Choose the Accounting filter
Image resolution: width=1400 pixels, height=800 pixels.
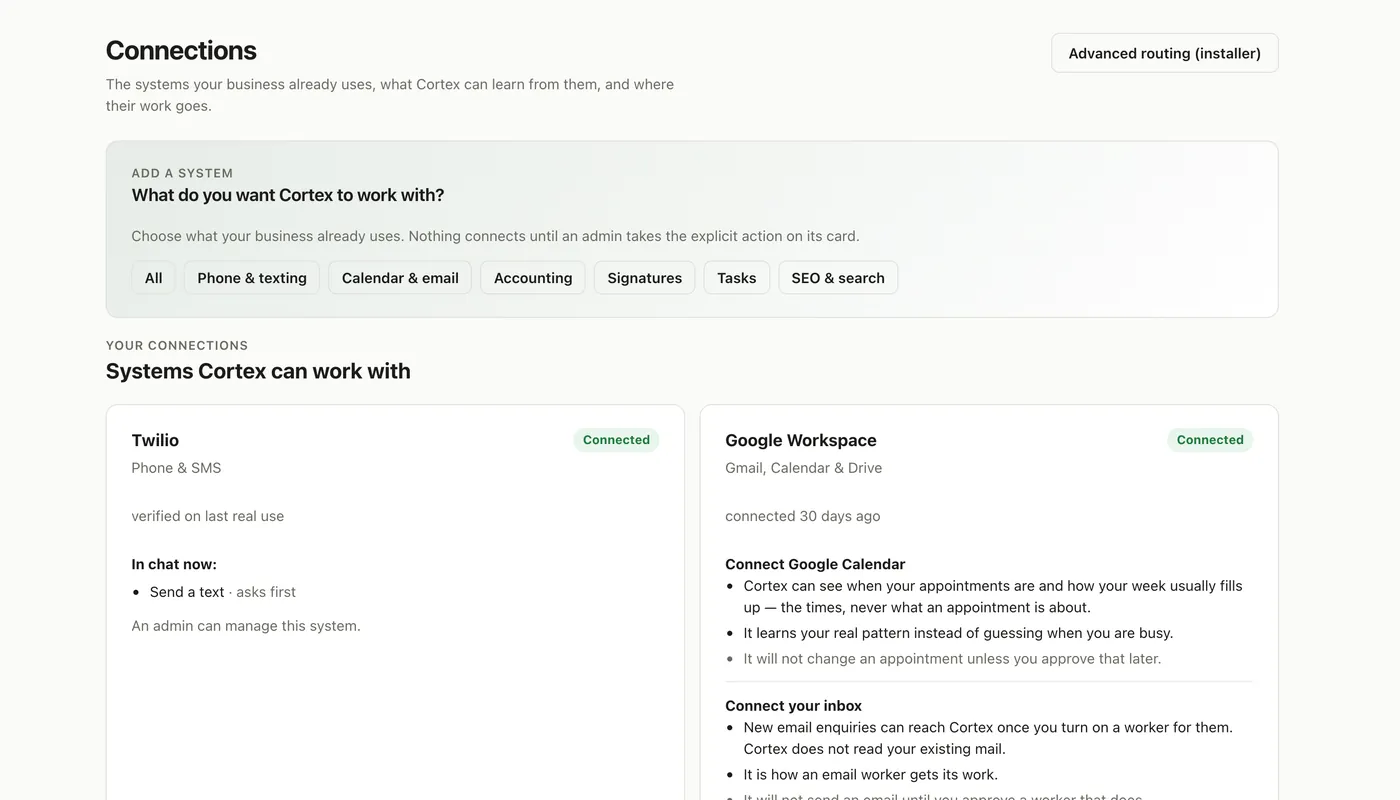coord(533,278)
